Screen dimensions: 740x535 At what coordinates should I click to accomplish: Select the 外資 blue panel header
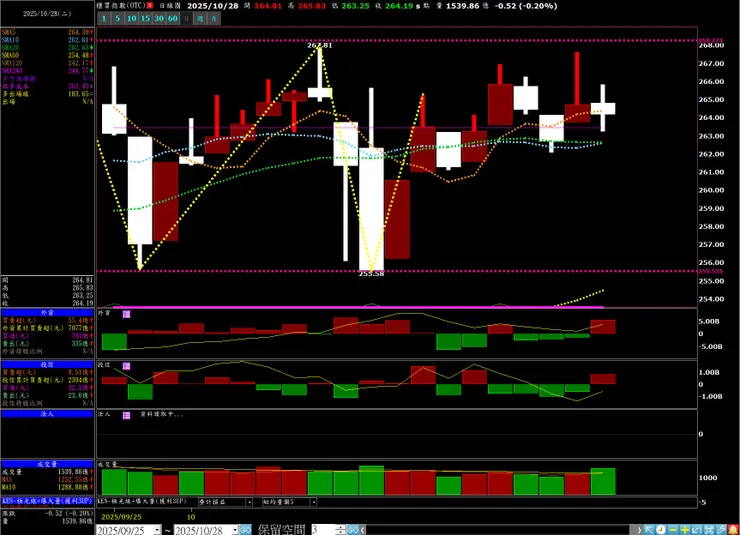click(47, 313)
